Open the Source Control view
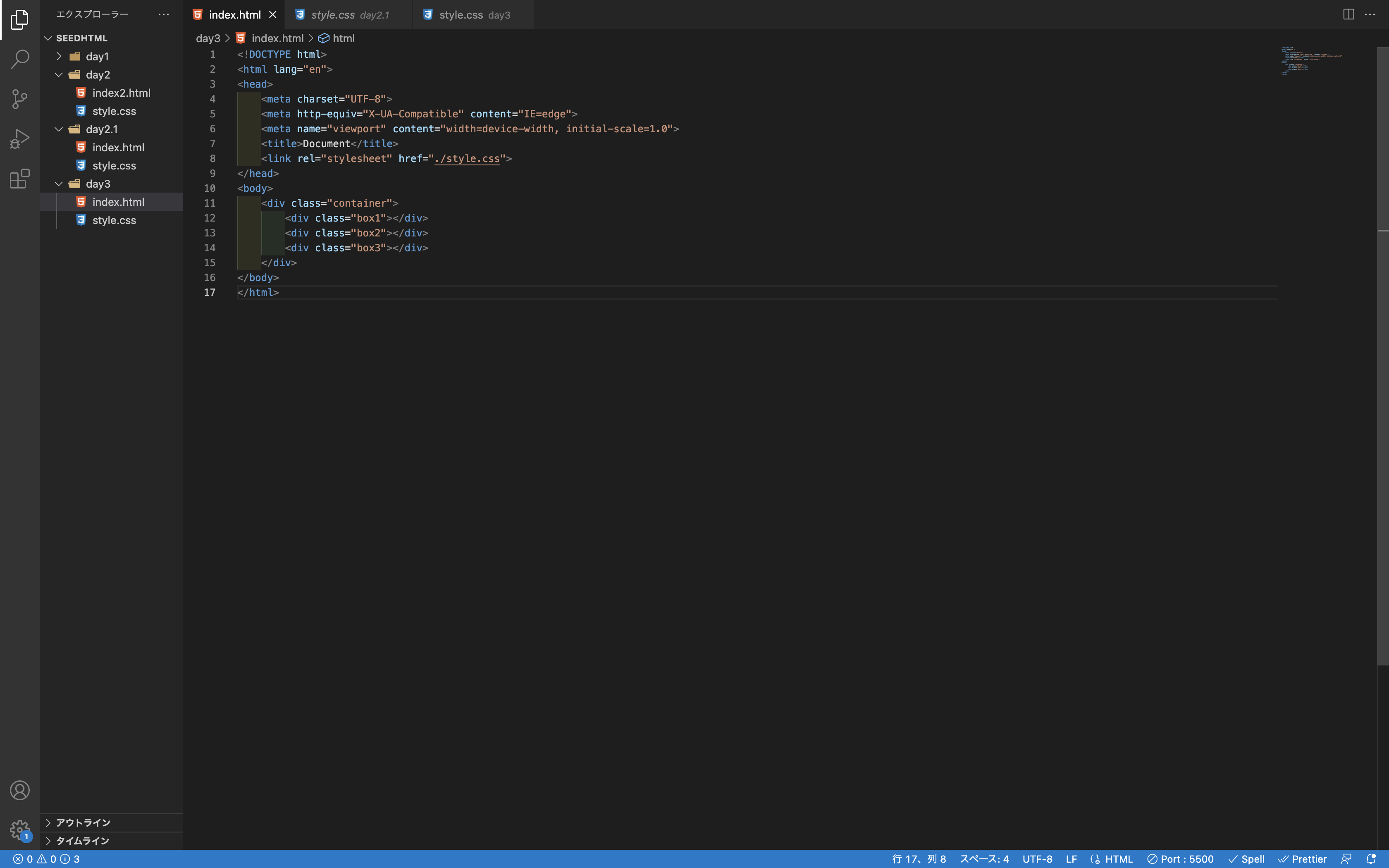This screenshot has height=868, width=1389. [x=19, y=99]
